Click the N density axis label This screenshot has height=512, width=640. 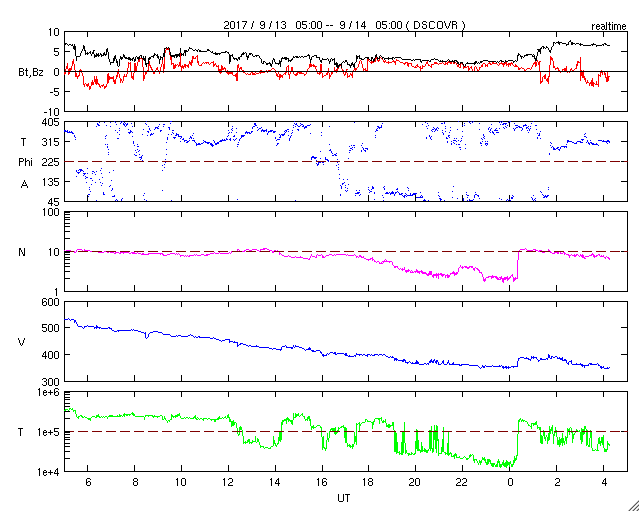22,252
